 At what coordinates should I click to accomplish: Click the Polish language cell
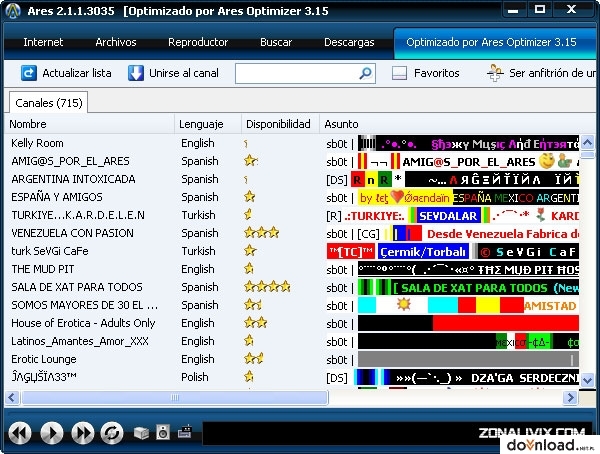tap(195, 377)
